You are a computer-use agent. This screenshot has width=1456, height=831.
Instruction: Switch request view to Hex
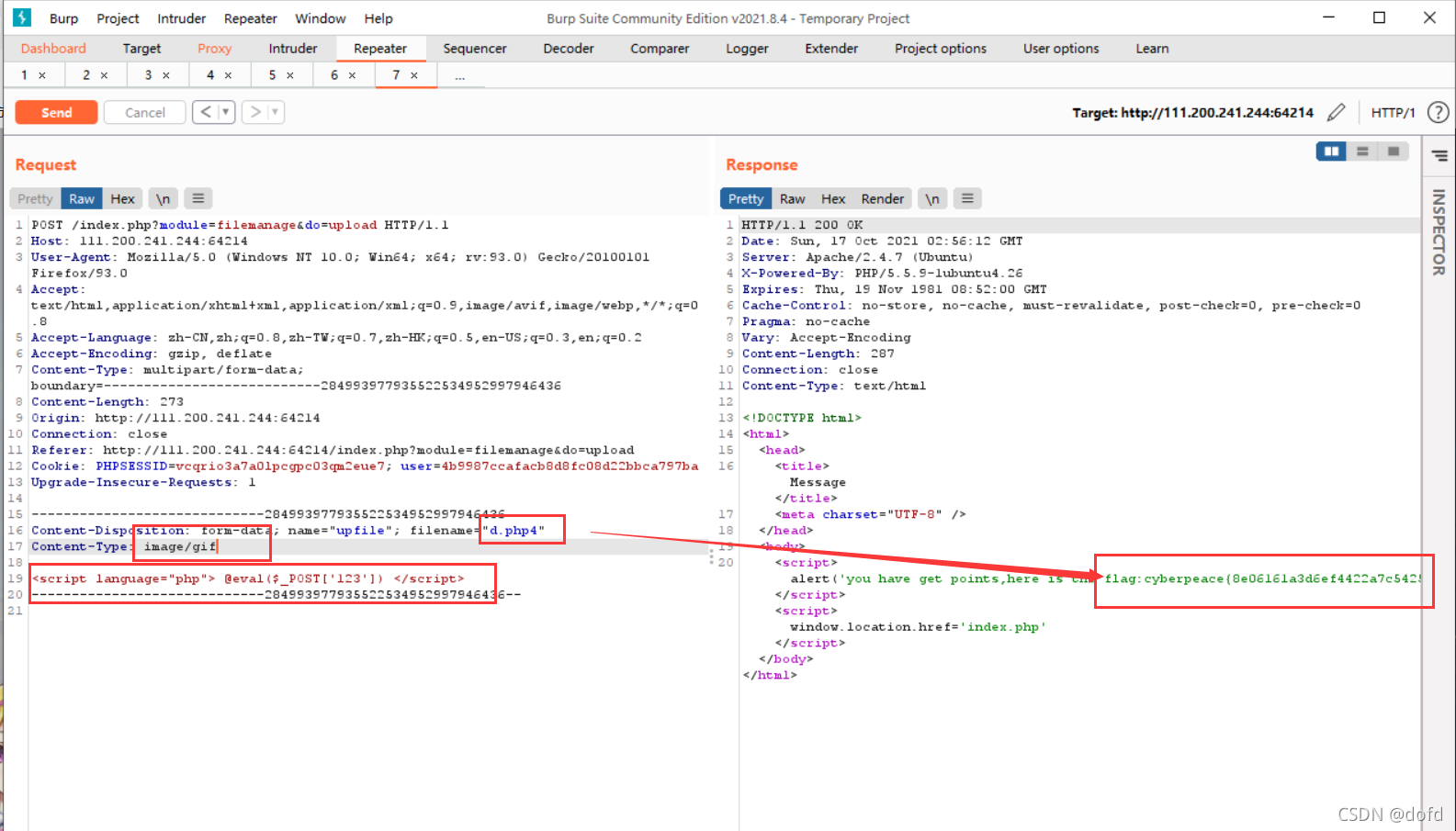tap(122, 198)
